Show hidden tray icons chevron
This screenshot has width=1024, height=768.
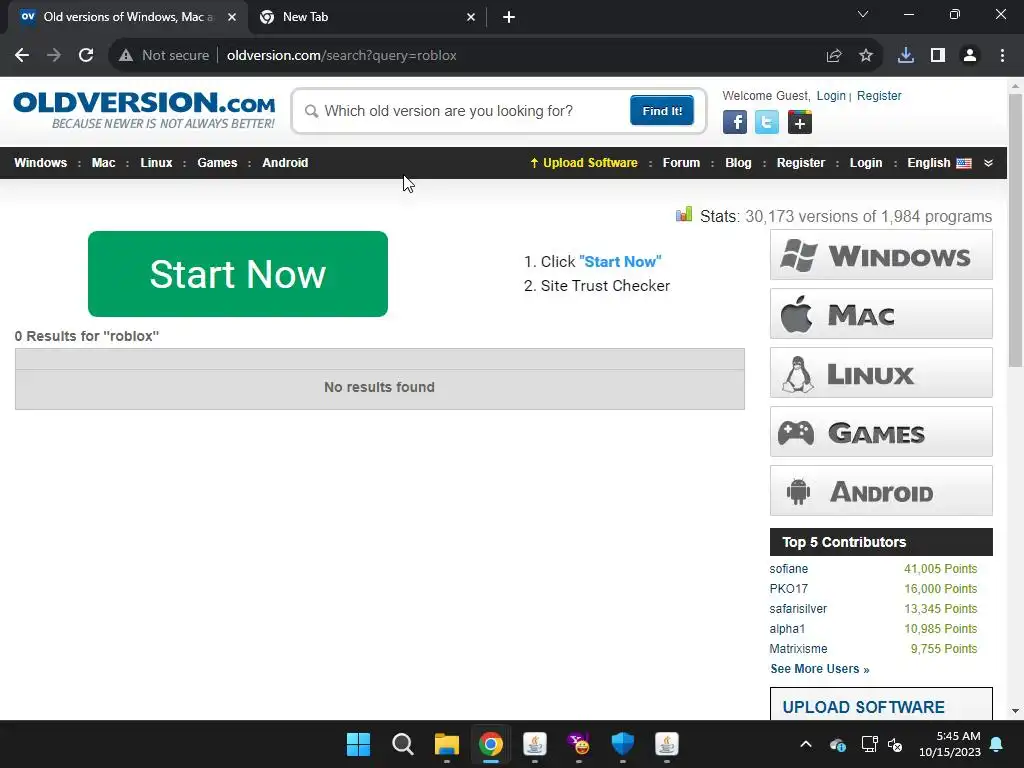point(806,744)
